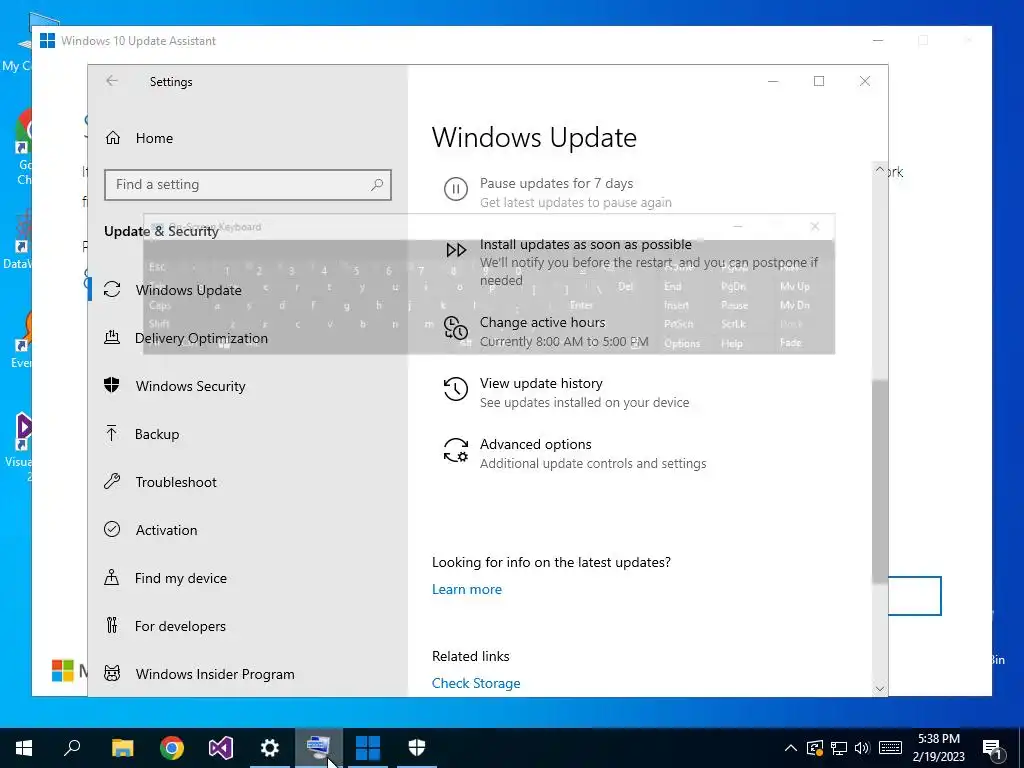Switch to Settings gear in taskbar

coord(270,748)
